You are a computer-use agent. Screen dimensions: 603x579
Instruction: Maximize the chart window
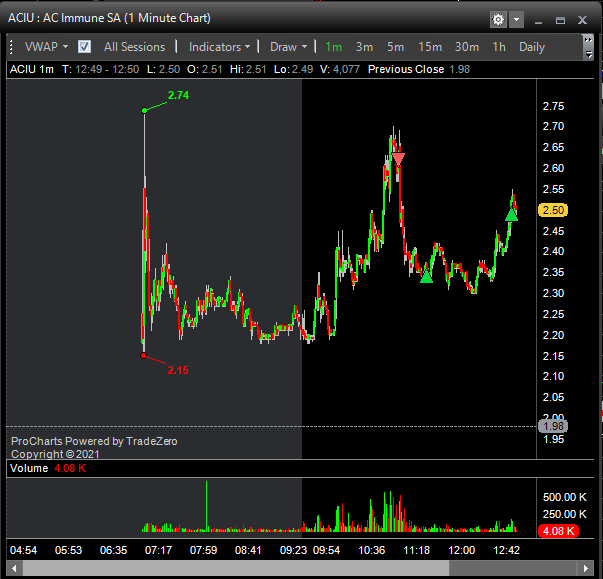pos(560,21)
